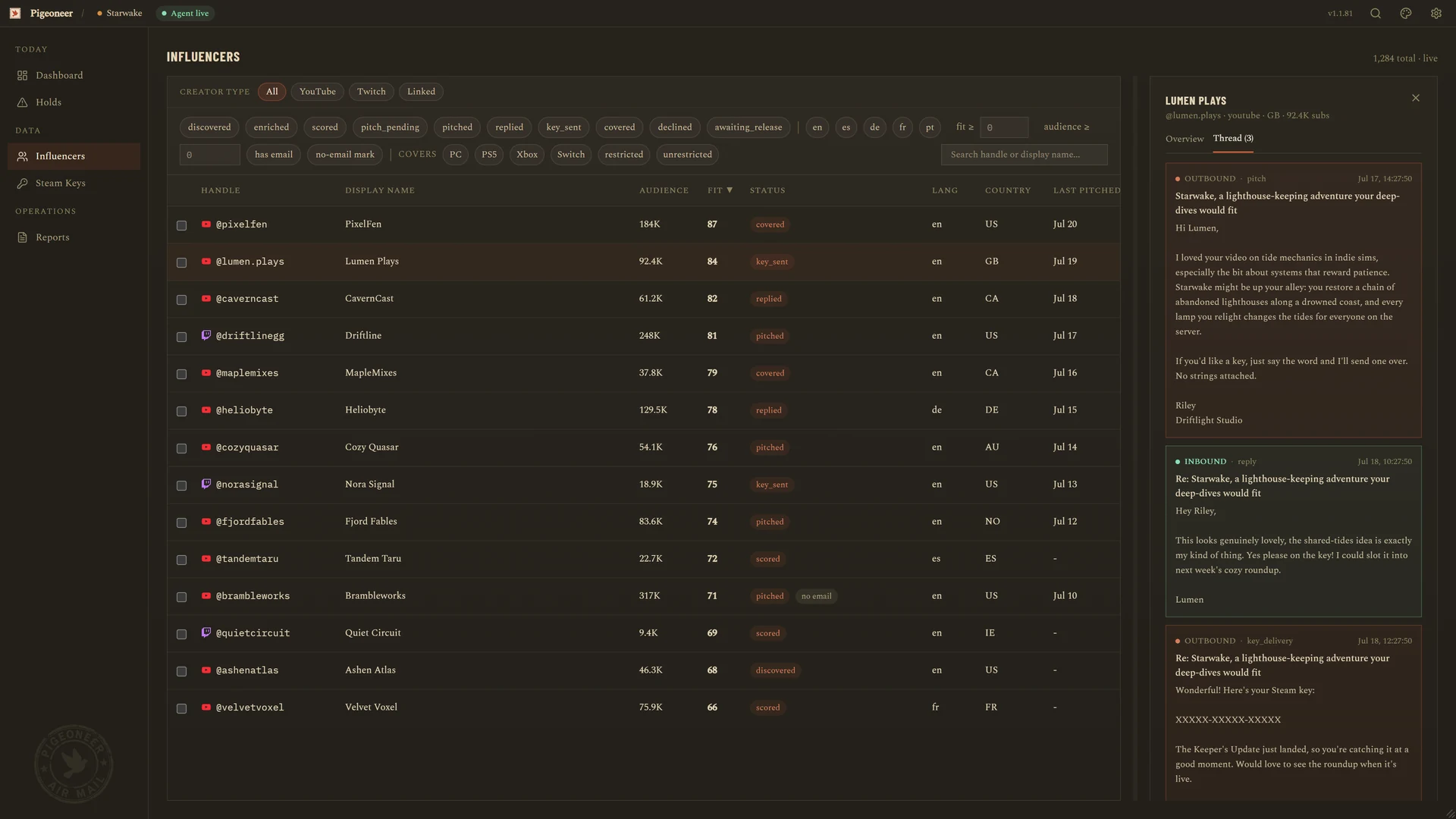Toggle the de language filter
The height and width of the screenshot is (819, 1456).
874,127
